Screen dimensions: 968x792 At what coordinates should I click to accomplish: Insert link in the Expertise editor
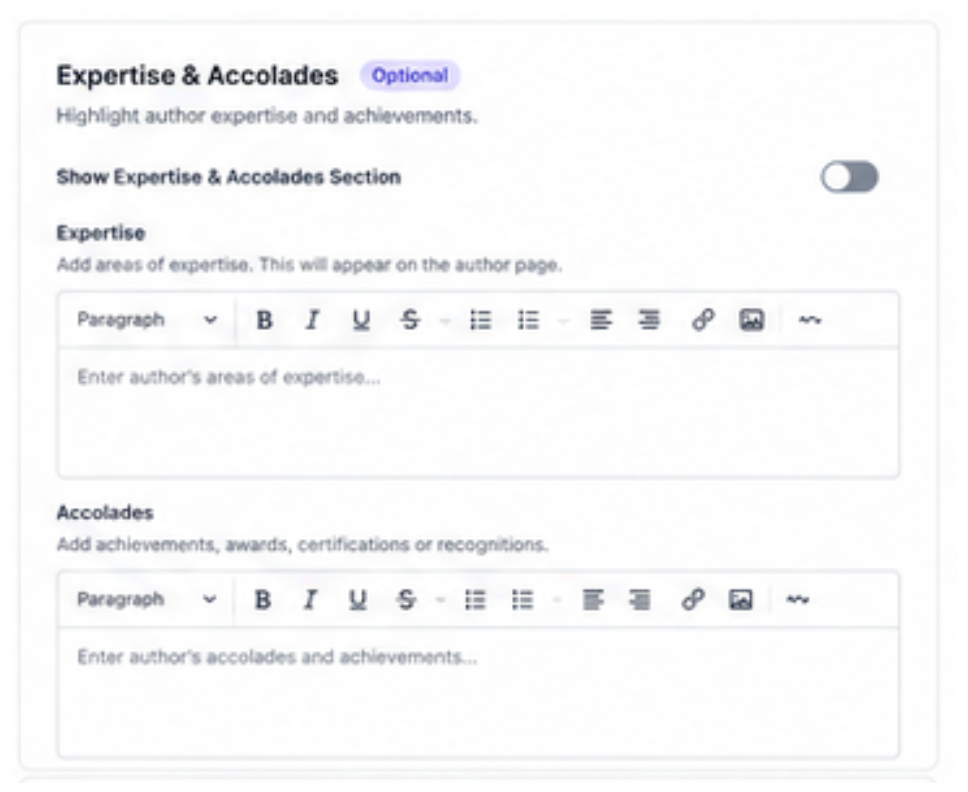703,320
